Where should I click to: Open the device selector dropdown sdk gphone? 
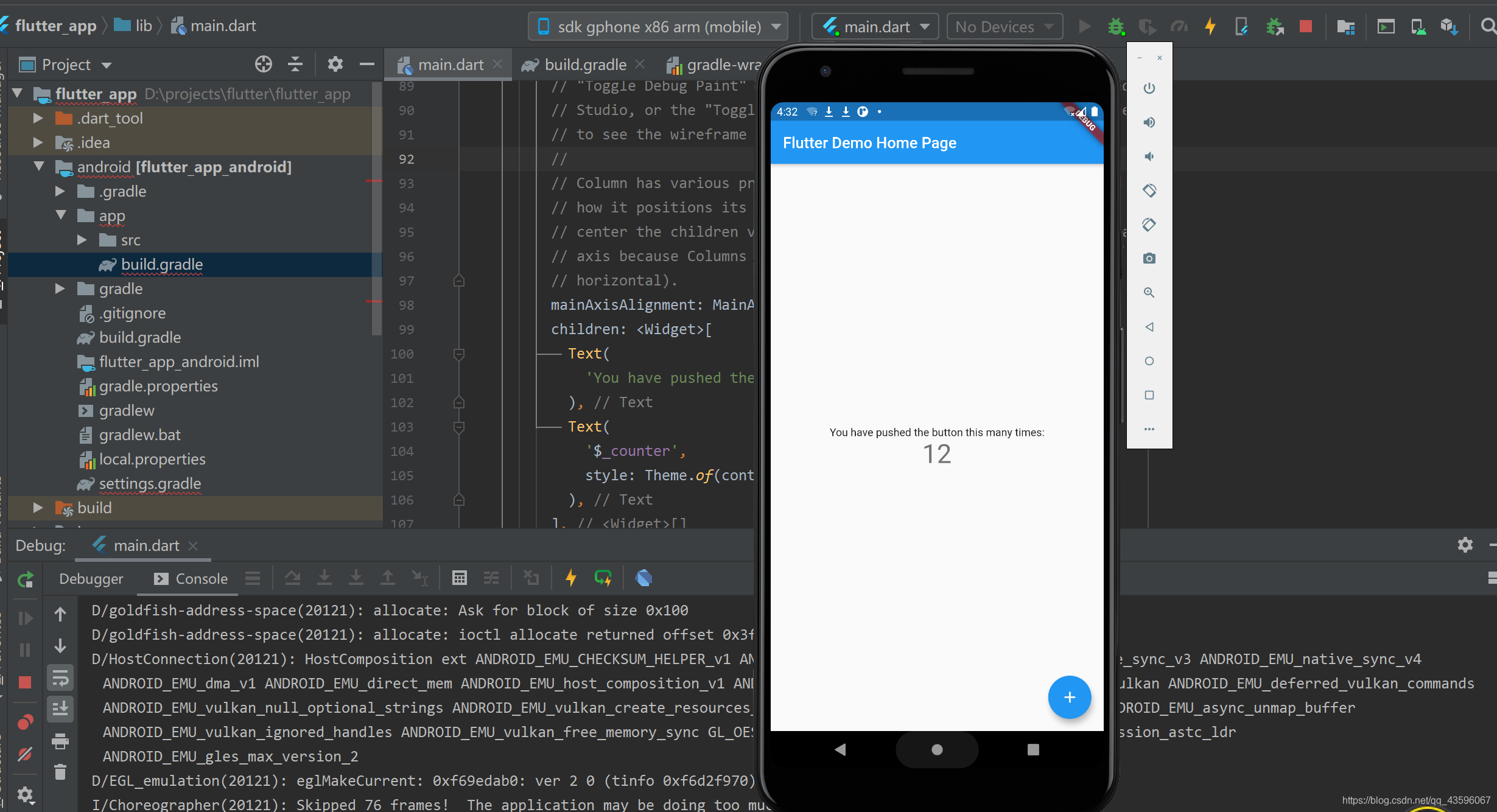click(657, 27)
